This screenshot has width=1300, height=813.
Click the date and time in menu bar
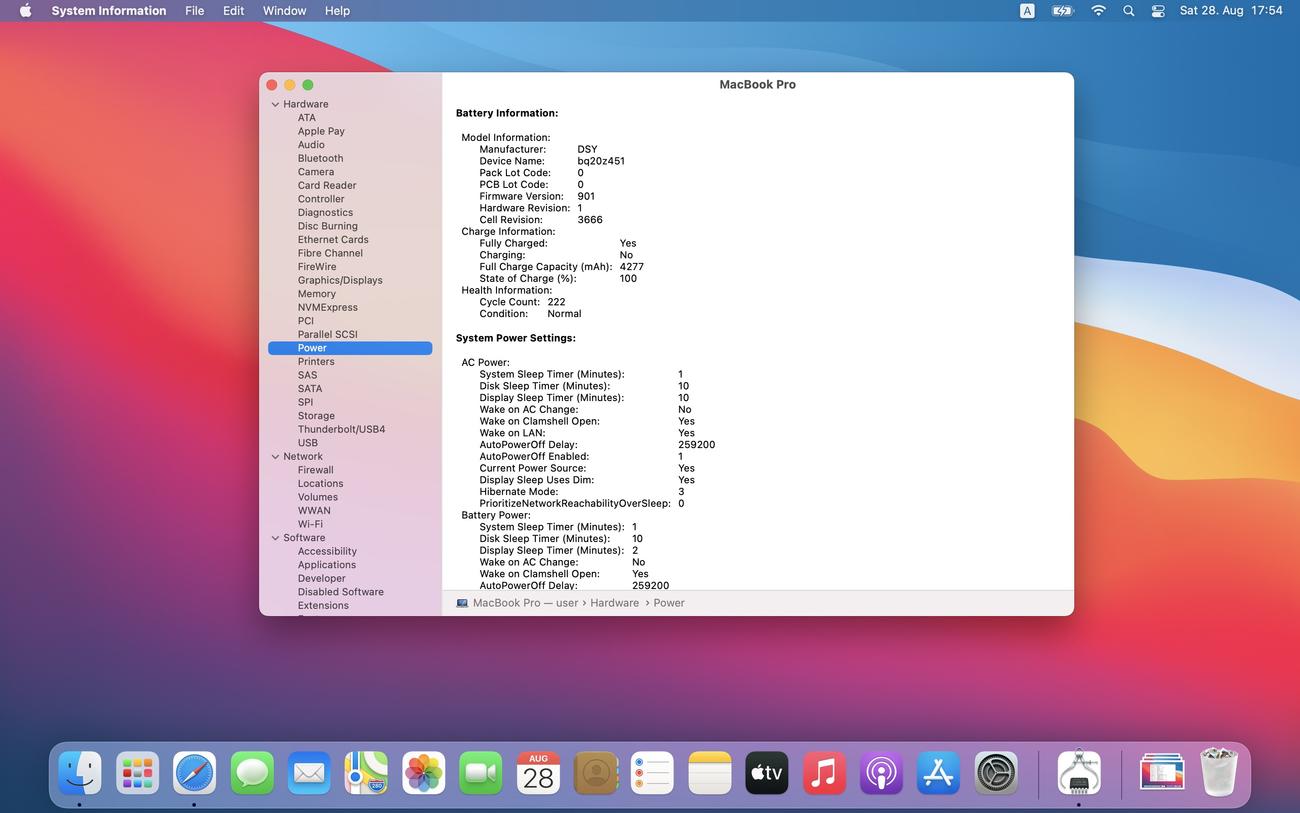click(1231, 10)
